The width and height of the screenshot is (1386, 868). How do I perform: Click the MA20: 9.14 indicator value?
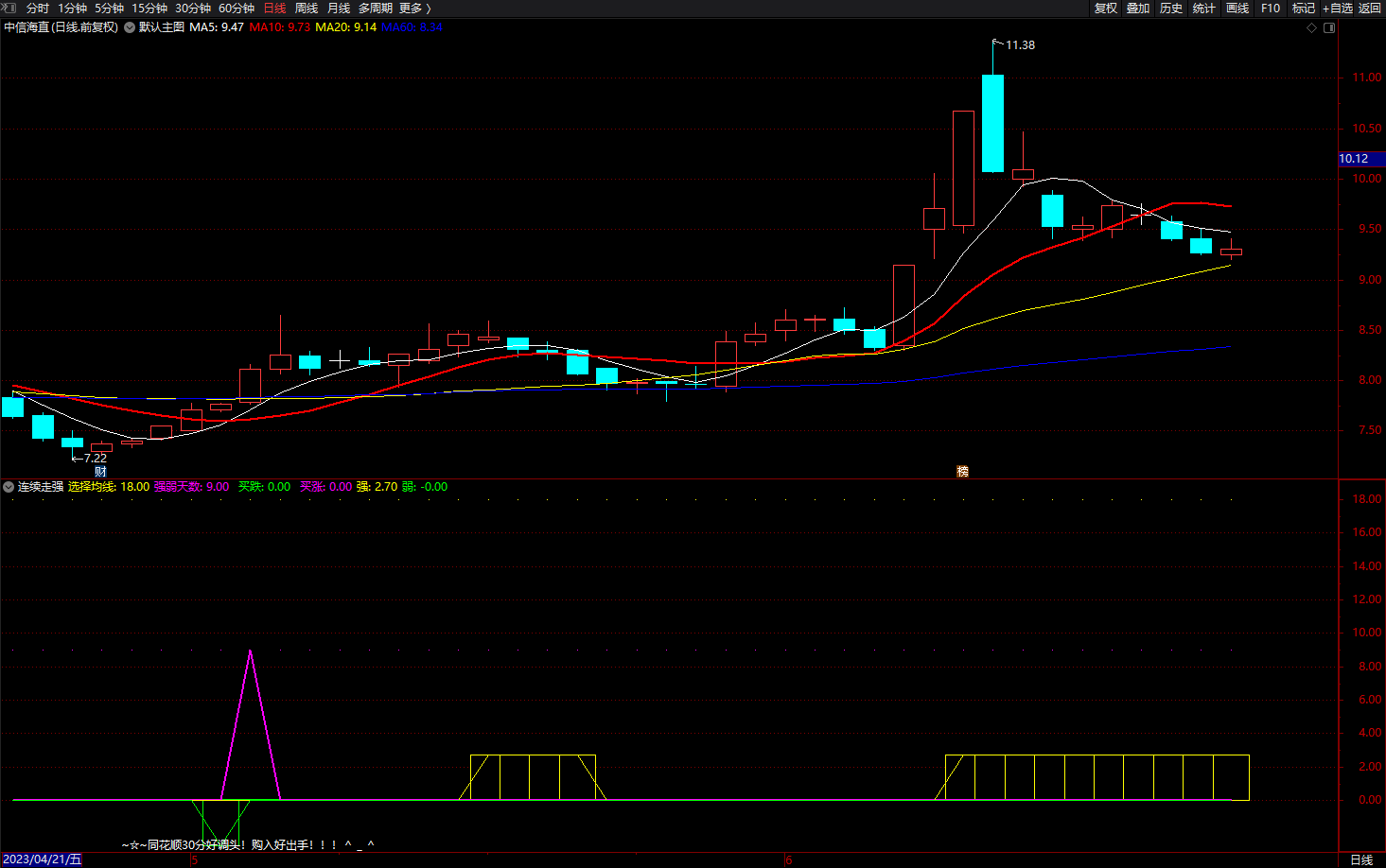(346, 27)
